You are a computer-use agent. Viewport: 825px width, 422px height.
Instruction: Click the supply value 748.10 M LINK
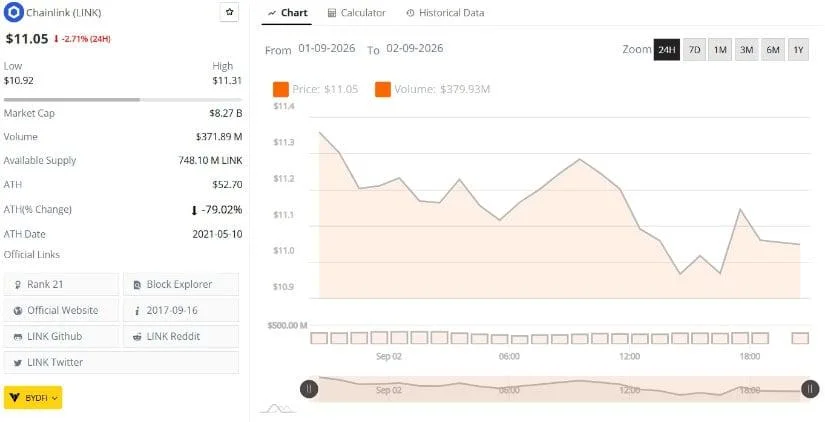point(210,160)
